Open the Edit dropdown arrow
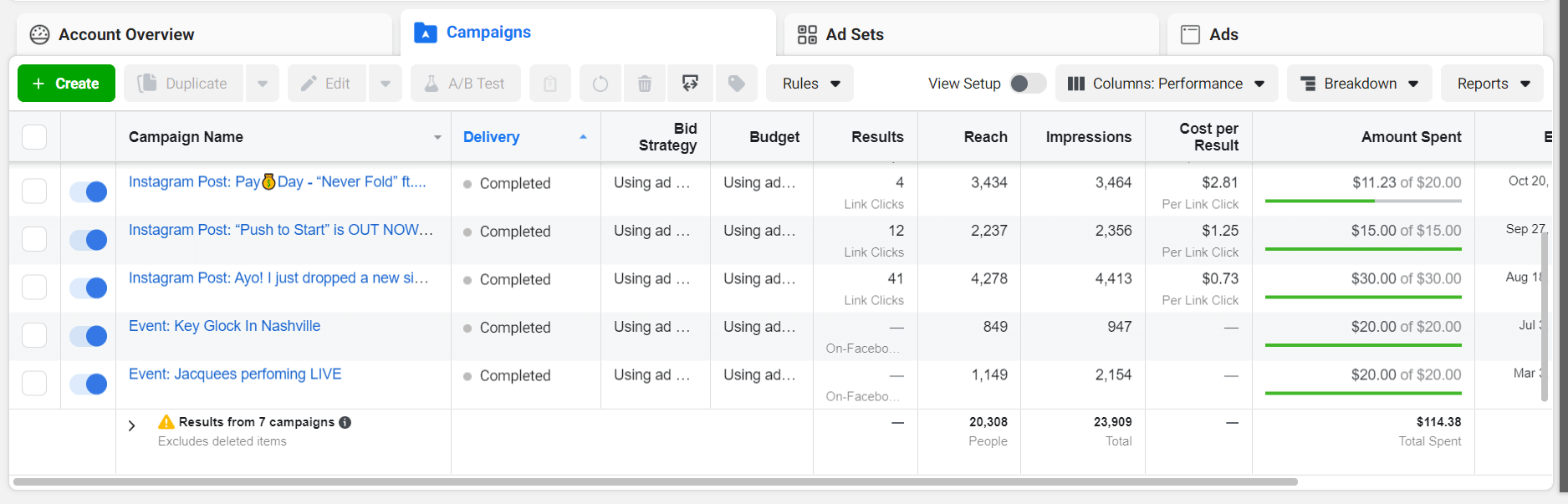Viewport: 1568px width, 504px height. 386,84
